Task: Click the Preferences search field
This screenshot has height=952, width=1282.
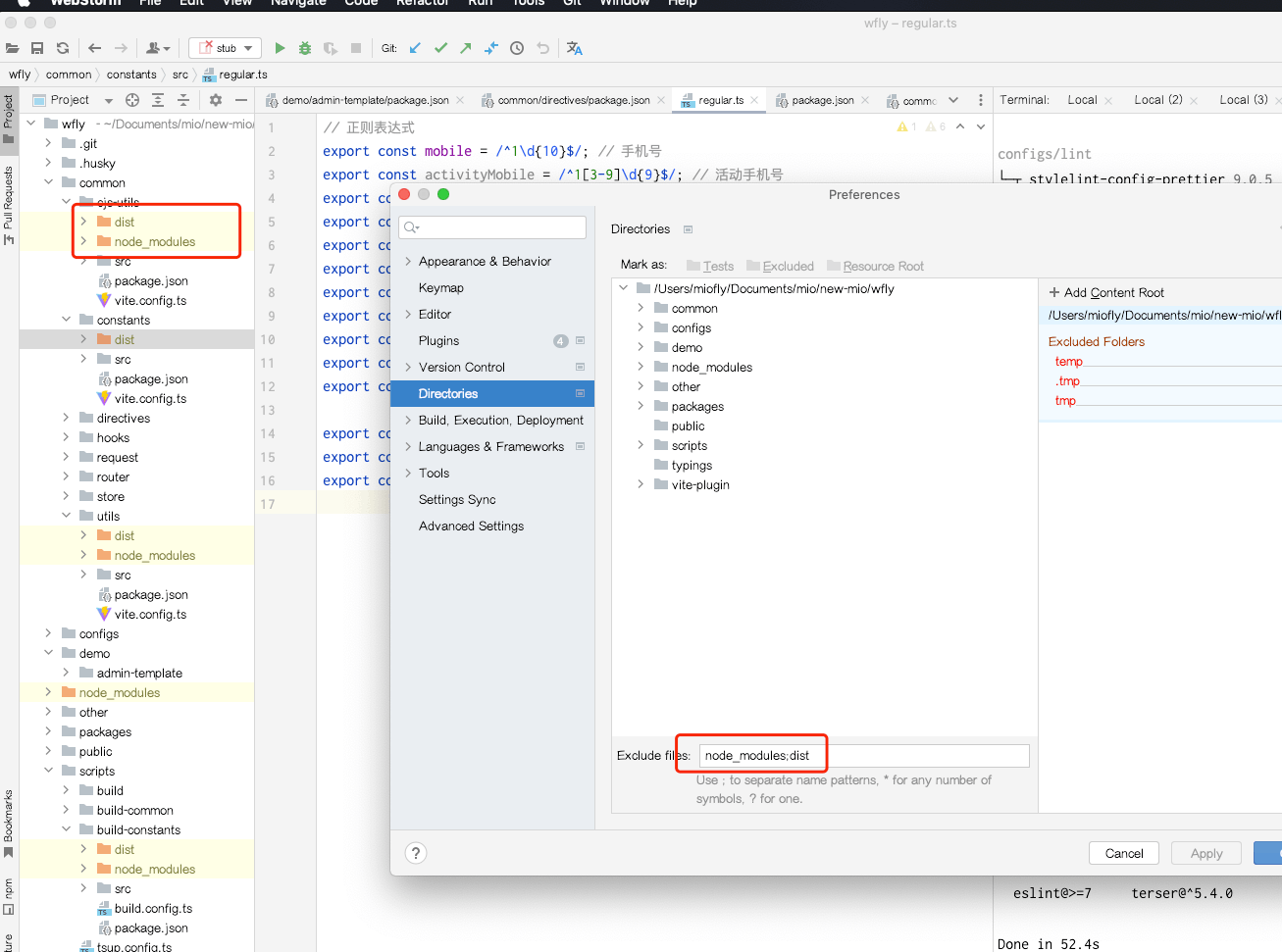Action: [x=492, y=227]
